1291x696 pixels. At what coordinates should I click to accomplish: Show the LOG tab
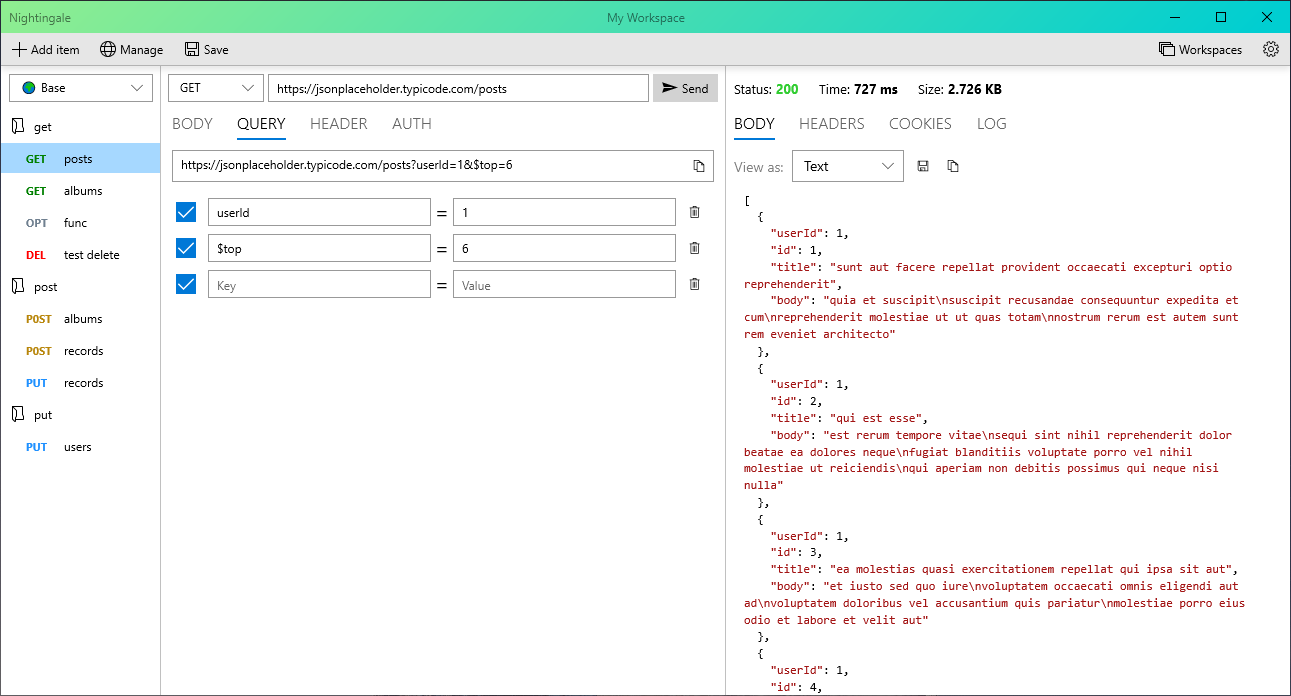pos(991,124)
